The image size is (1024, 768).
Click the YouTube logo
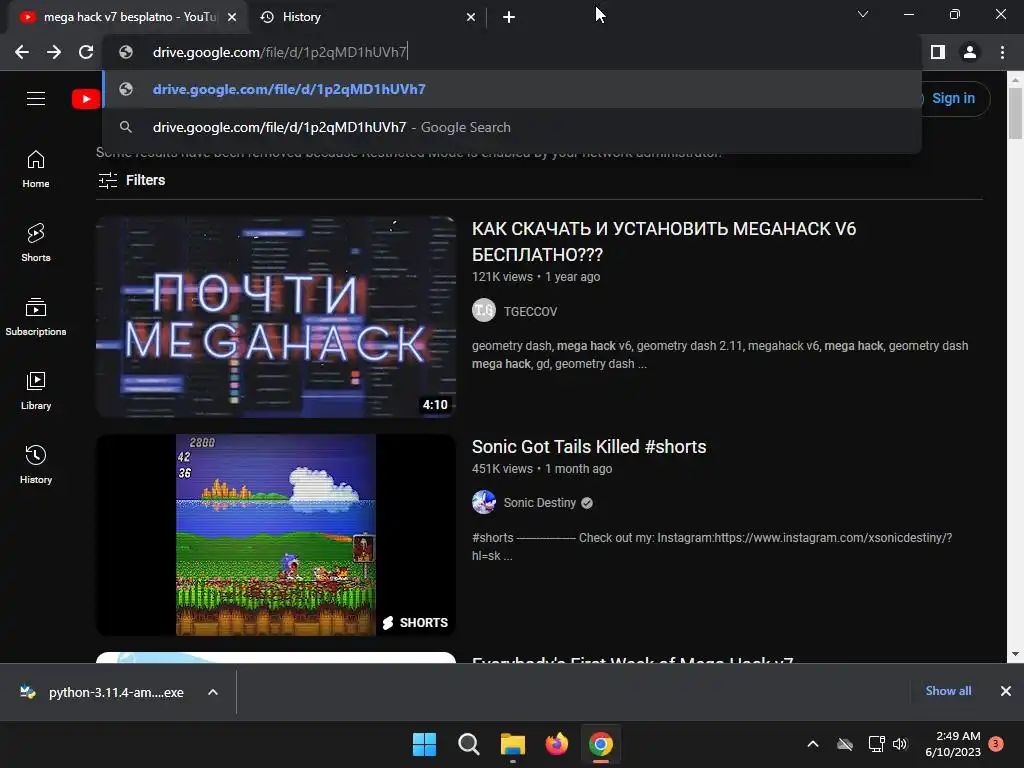(86, 99)
